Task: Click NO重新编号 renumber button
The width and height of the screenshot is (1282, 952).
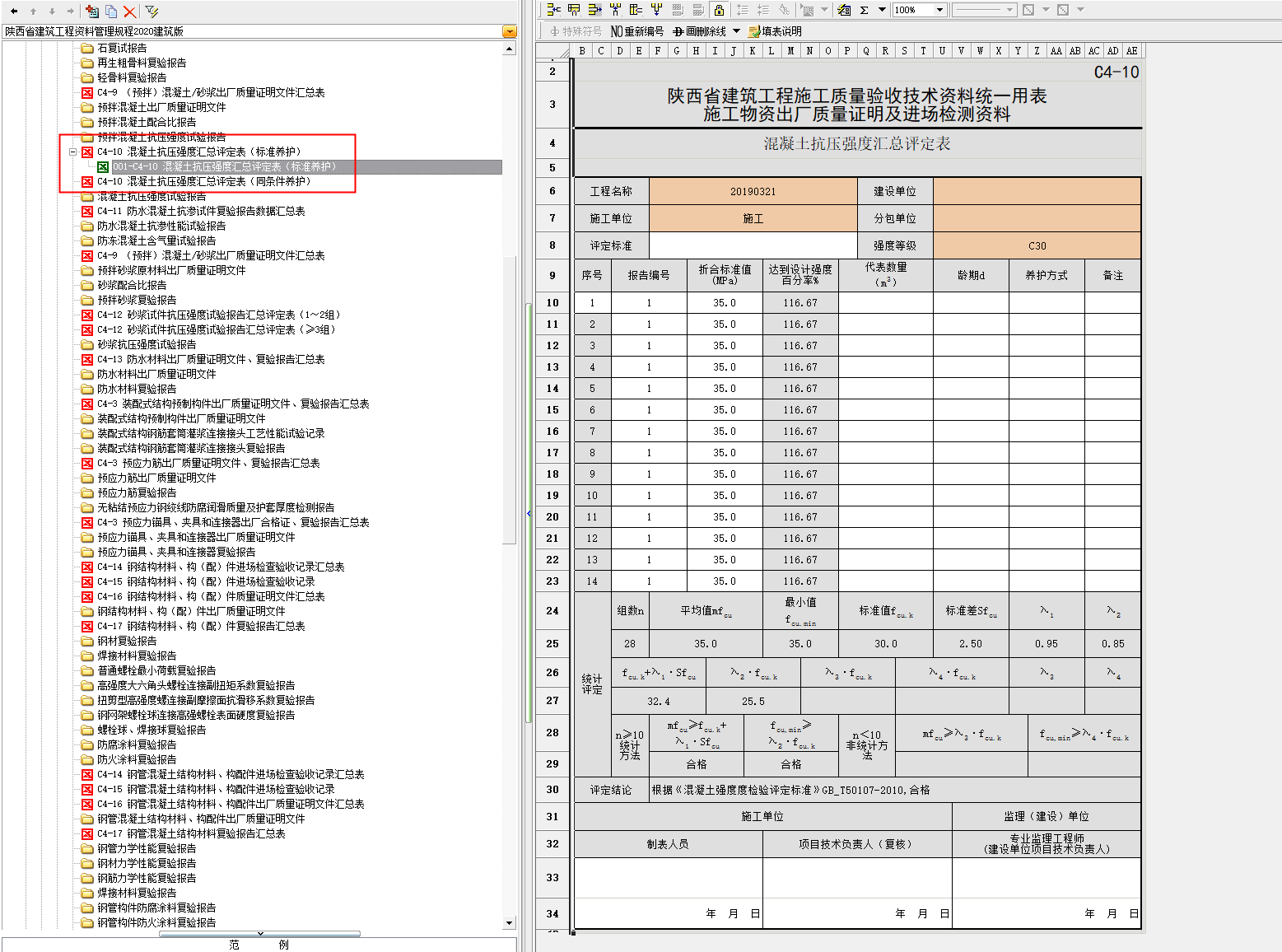Action: (x=637, y=31)
